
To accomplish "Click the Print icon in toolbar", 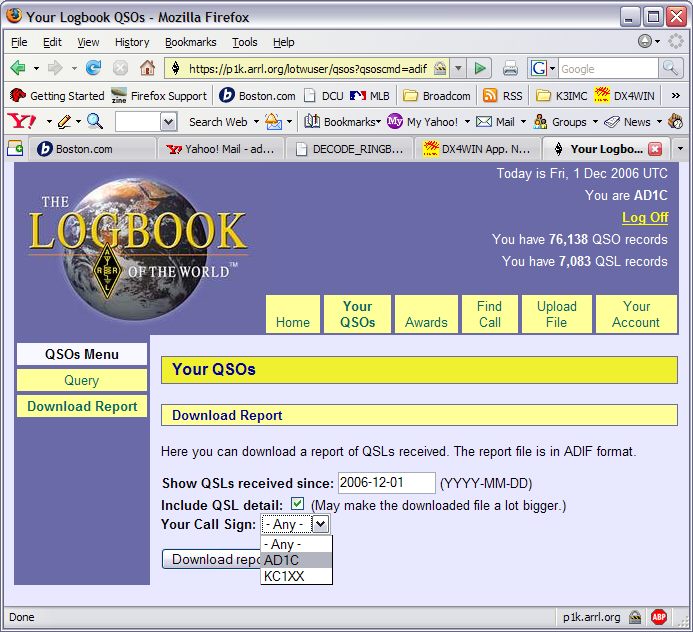I will click(510, 68).
